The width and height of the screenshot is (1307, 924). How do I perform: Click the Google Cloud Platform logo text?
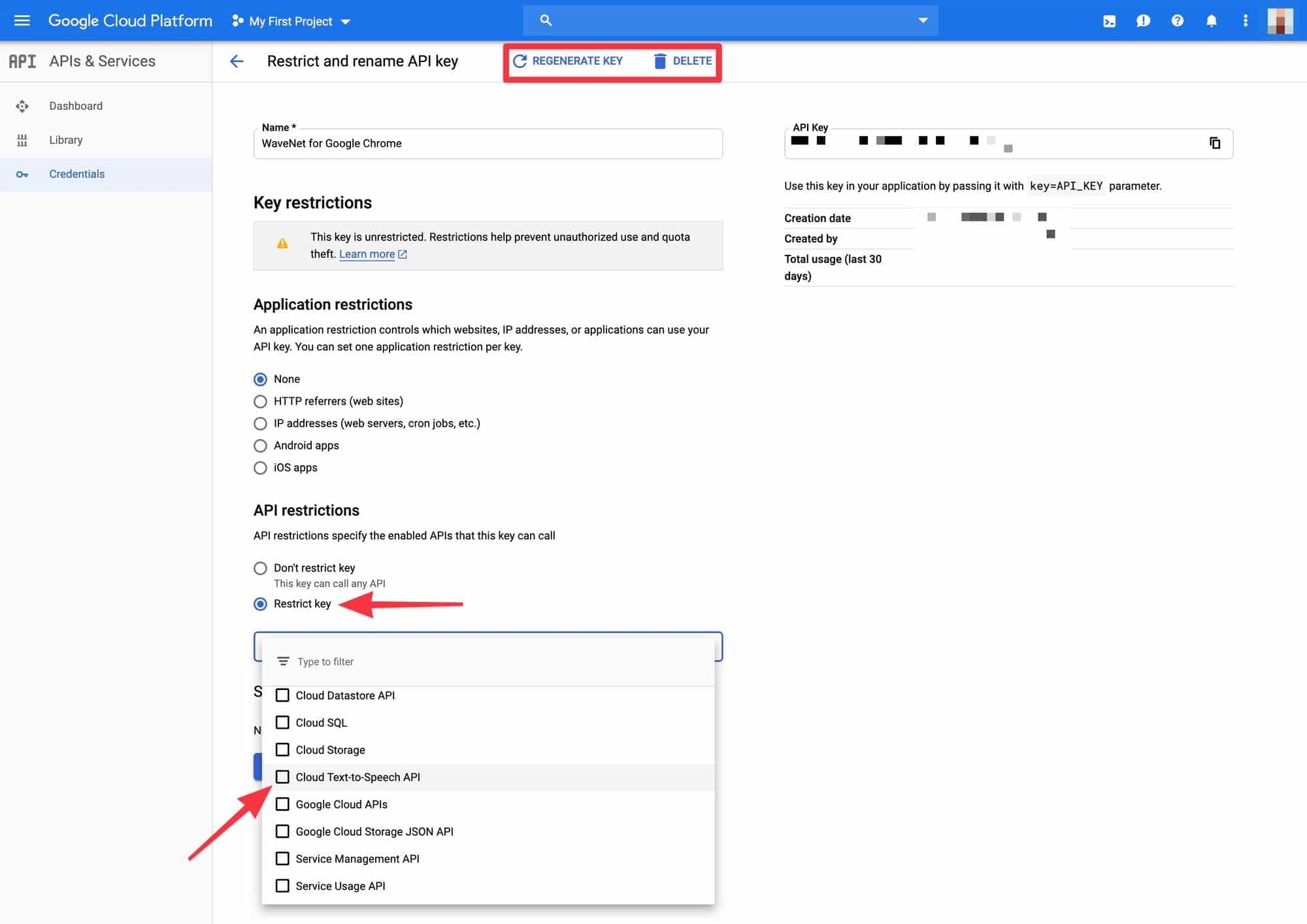[130, 21]
